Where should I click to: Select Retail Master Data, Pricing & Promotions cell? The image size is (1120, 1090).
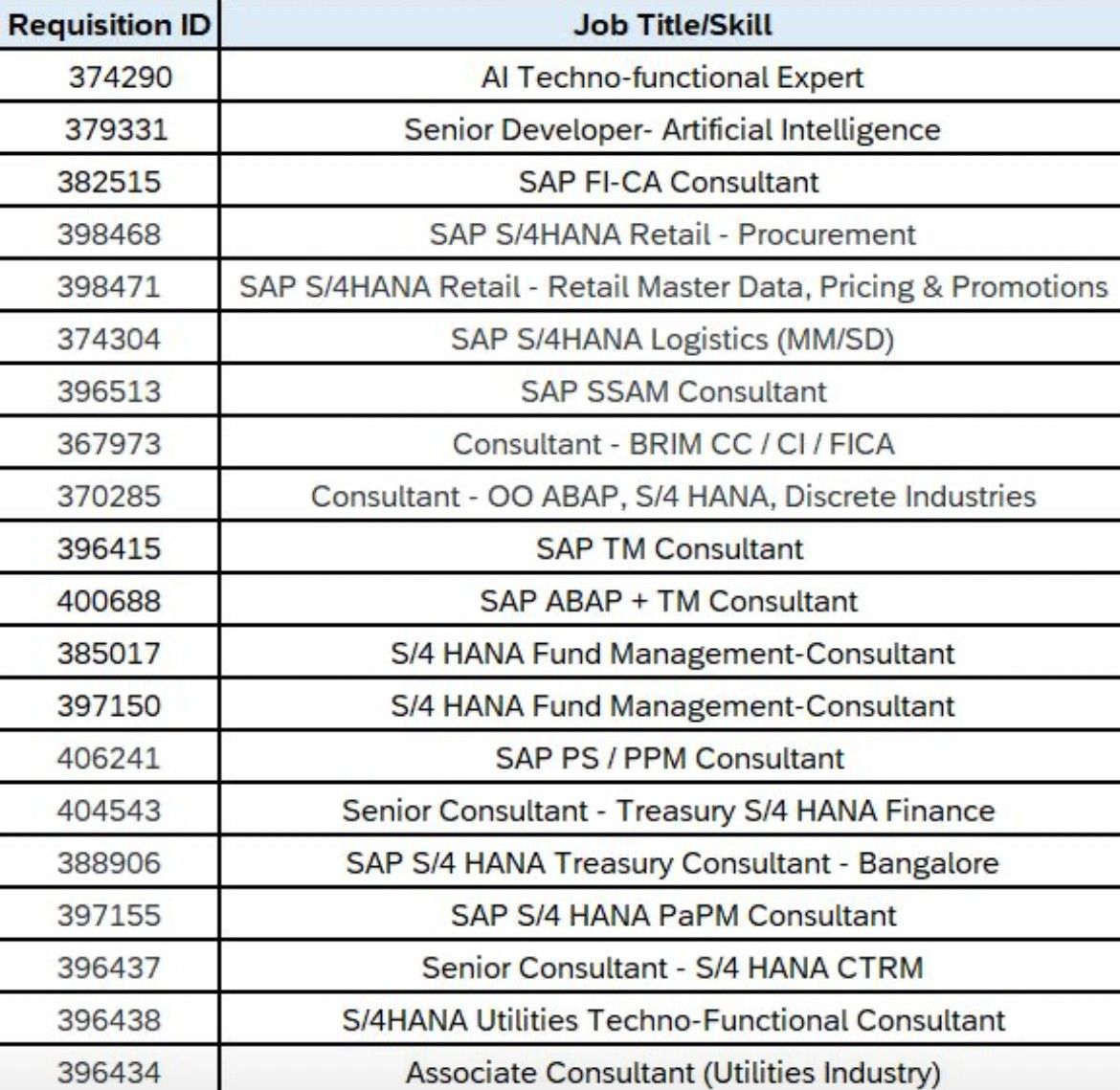tap(671, 286)
